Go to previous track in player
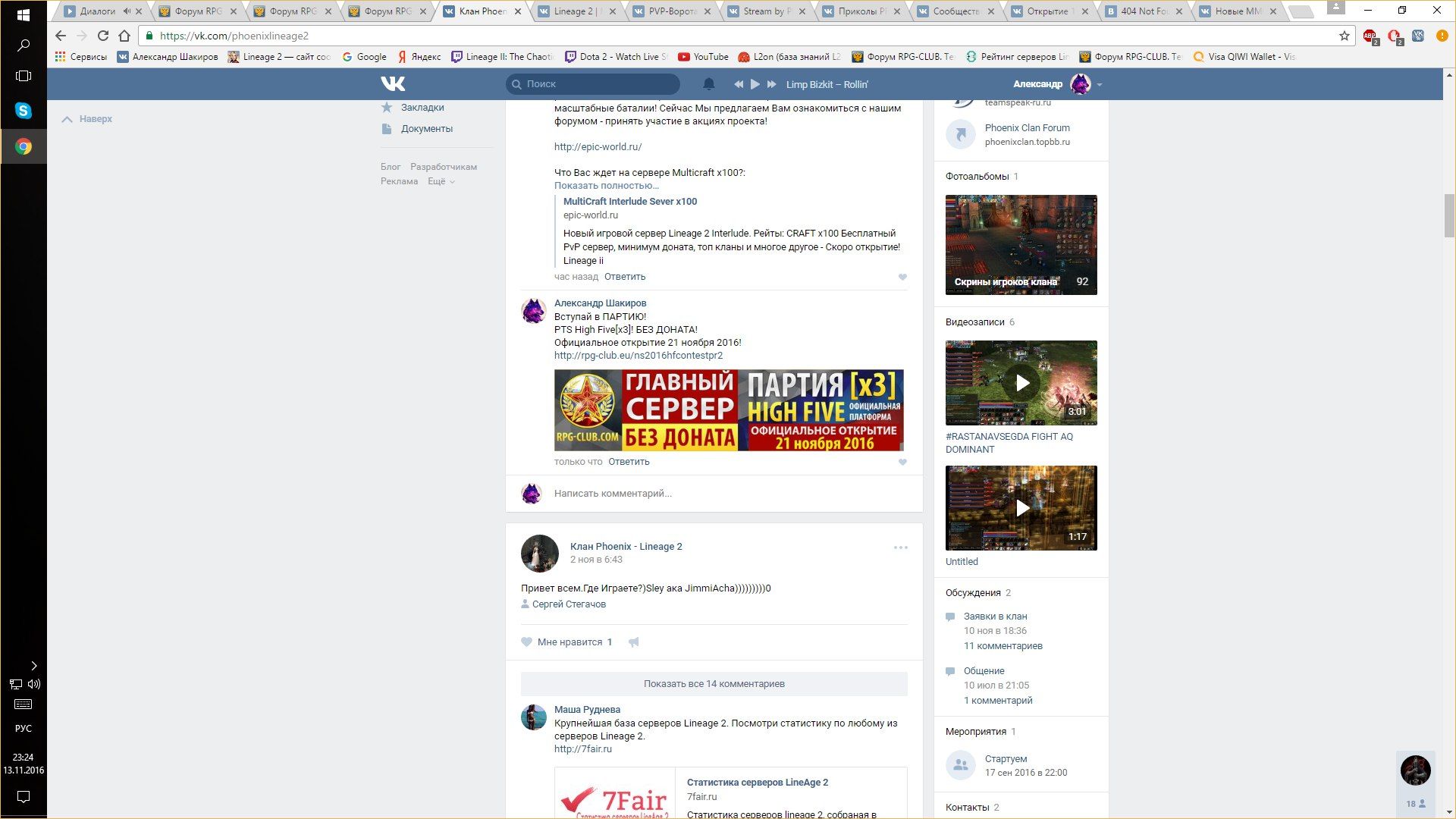Image resolution: width=1456 pixels, height=819 pixels. pyautogui.click(x=739, y=84)
